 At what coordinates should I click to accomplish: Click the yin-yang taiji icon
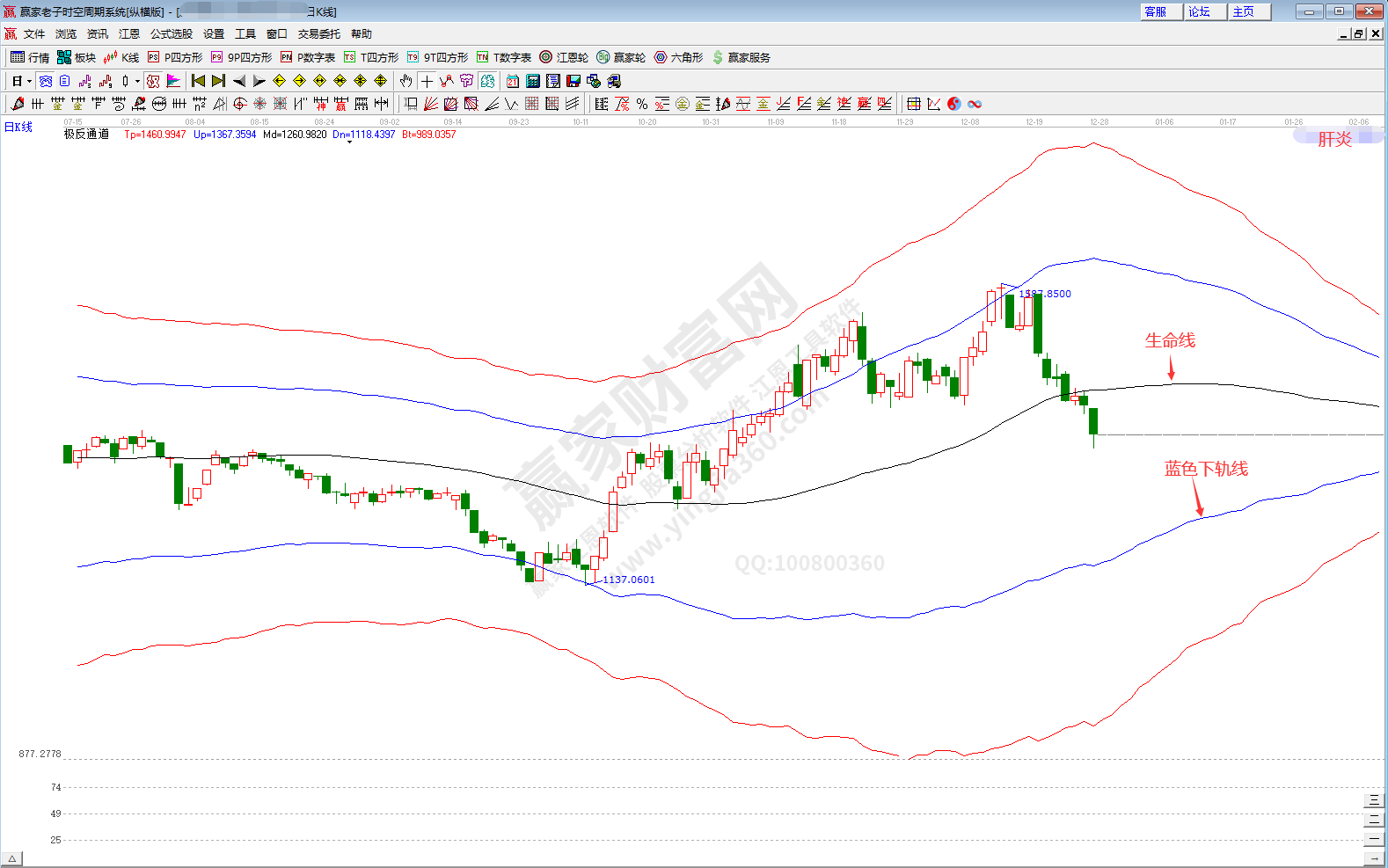[954, 104]
